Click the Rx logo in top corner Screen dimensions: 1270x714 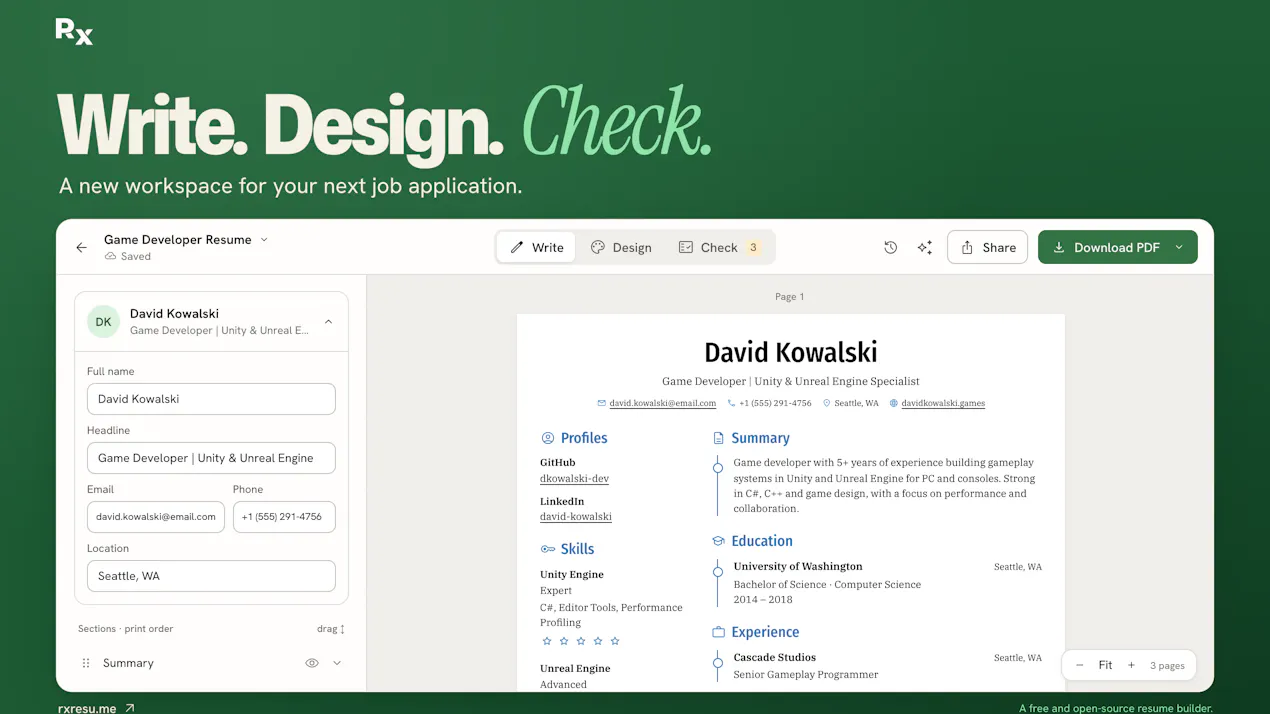pos(74,32)
